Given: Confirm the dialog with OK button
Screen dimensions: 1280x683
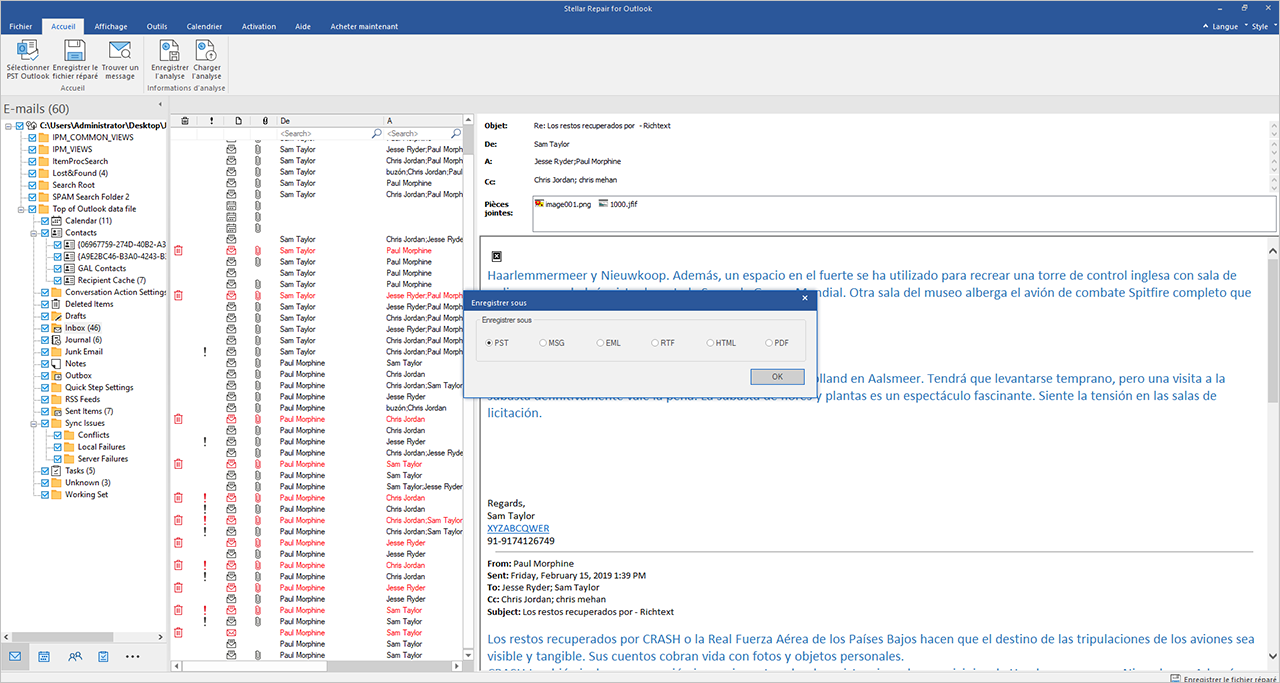Looking at the screenshot, I should click(777, 377).
